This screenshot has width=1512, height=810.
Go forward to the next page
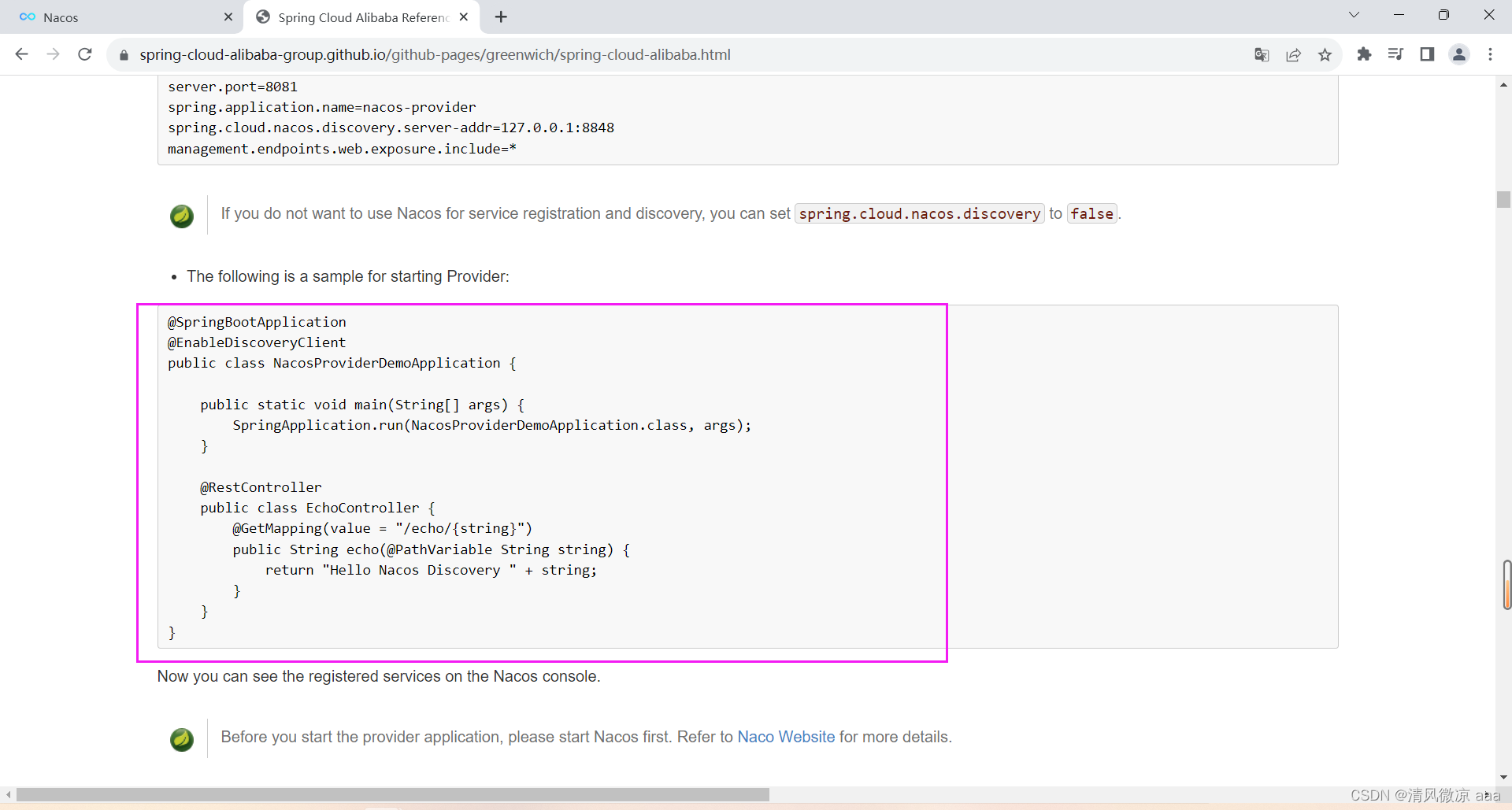(x=53, y=54)
